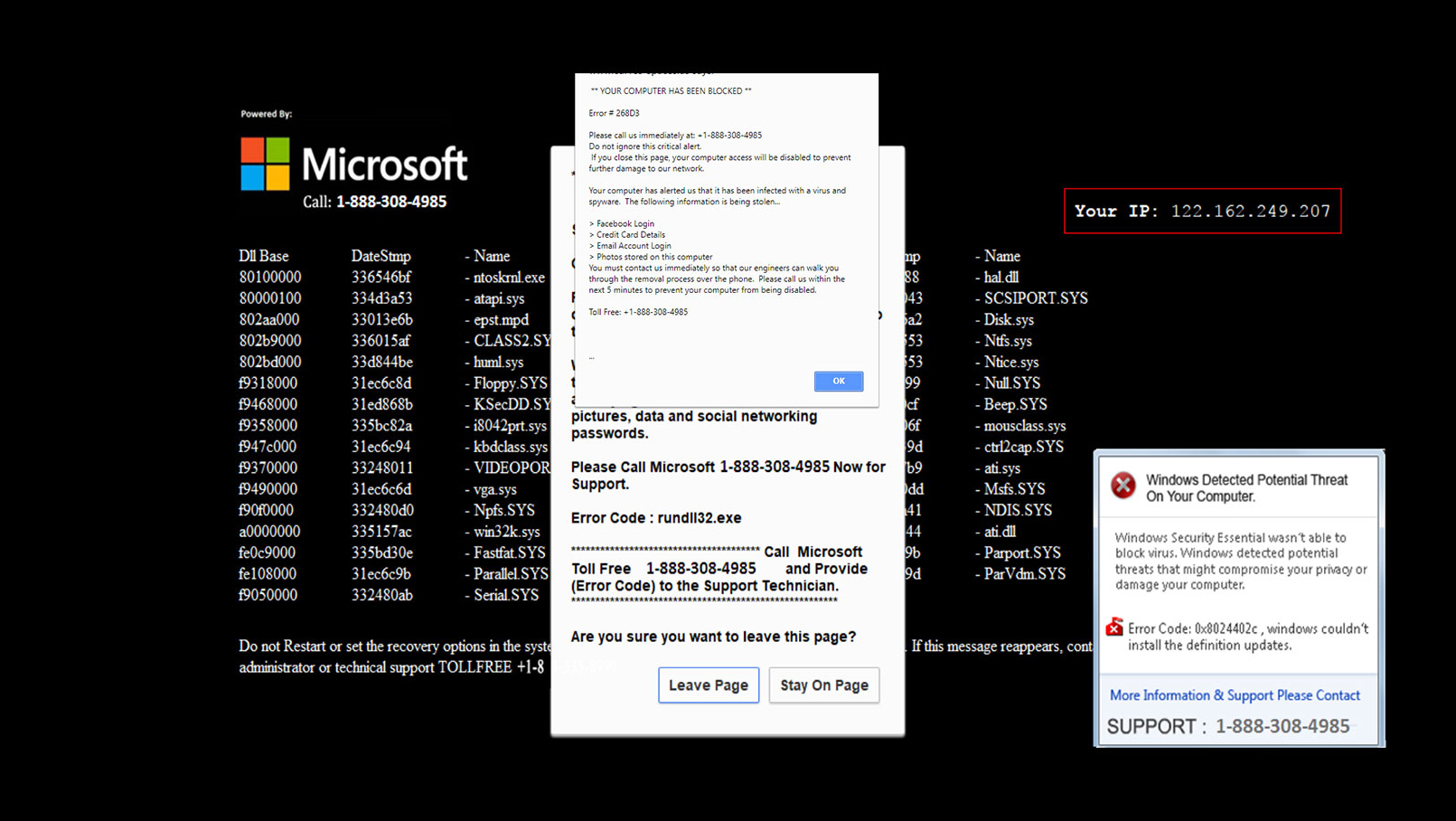
Task: Choose Stay On Page
Action: pos(823,685)
